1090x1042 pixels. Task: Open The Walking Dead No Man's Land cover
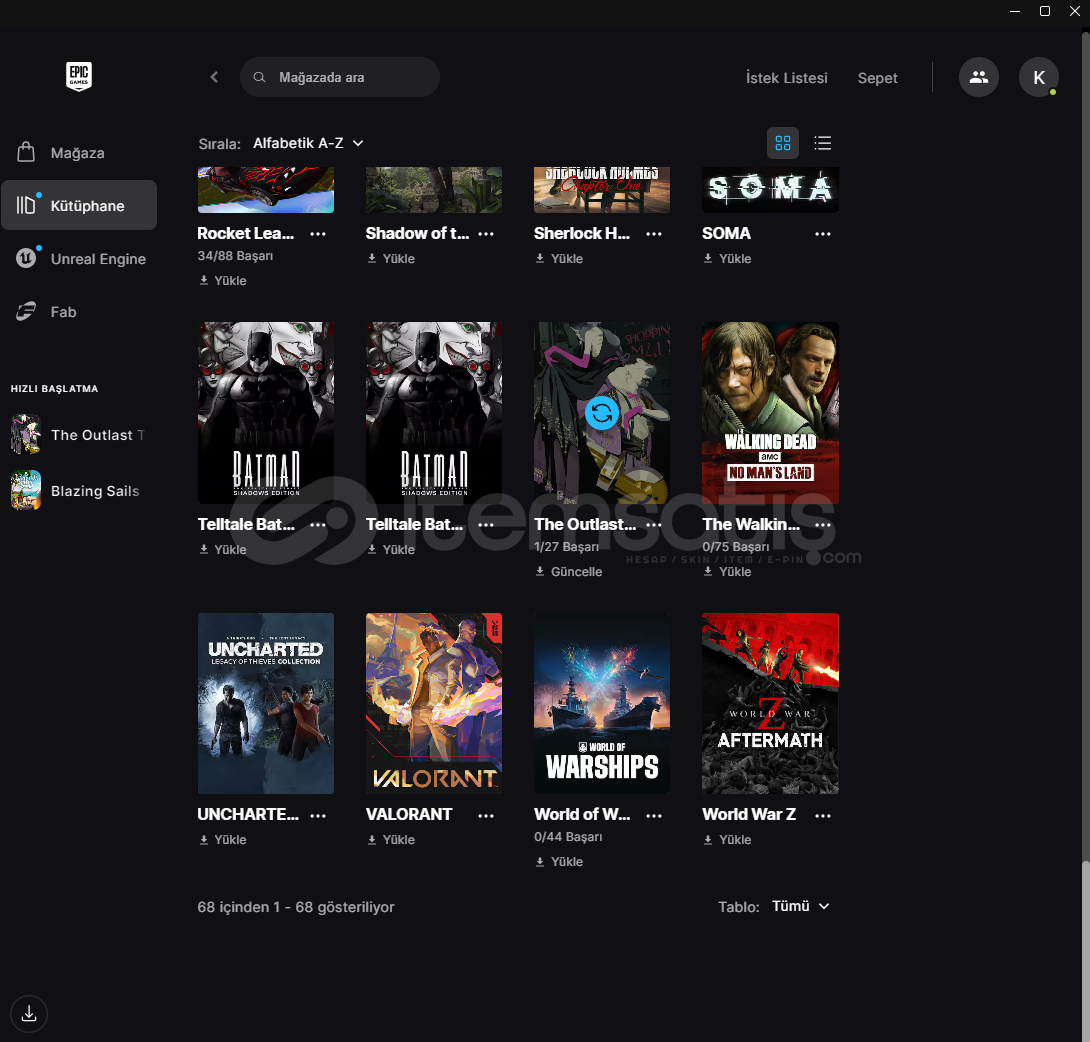[770, 413]
